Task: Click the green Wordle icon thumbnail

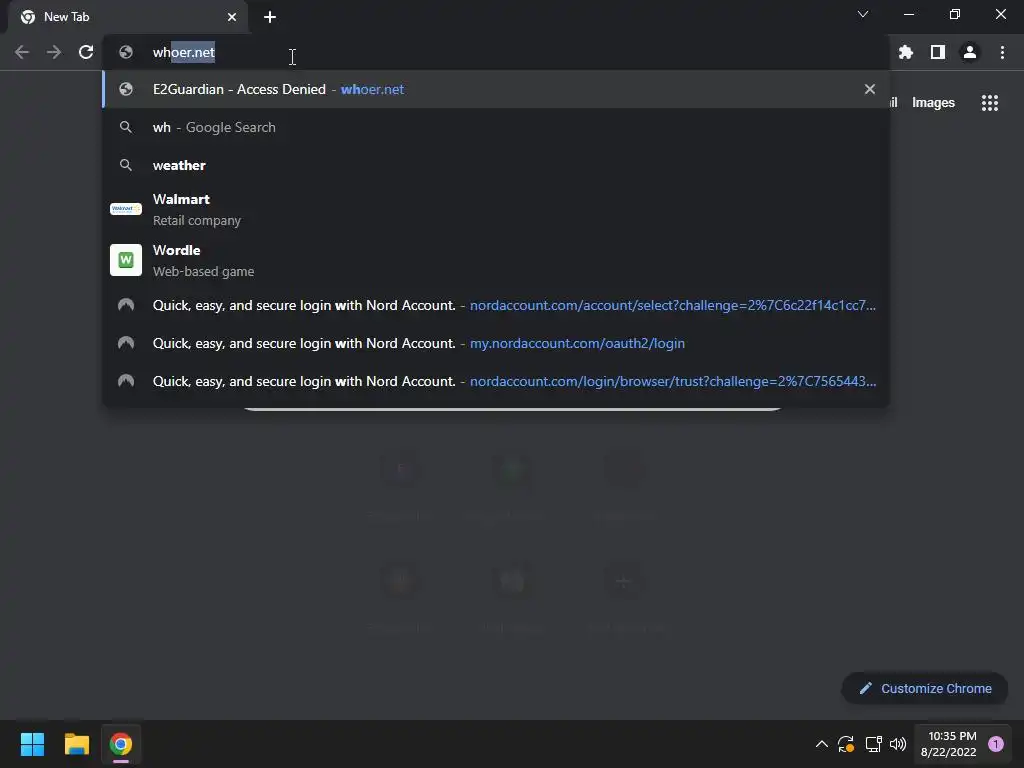Action: pyautogui.click(x=126, y=260)
